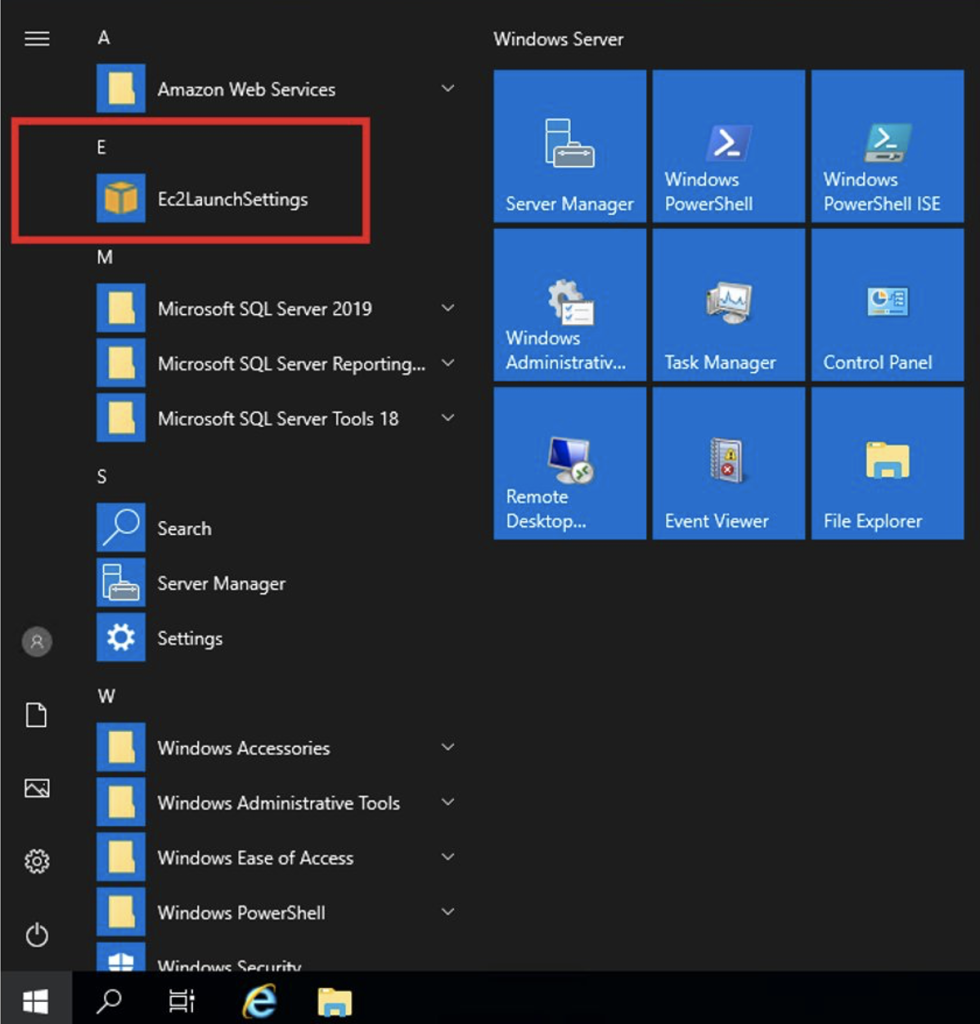Click the Amazon Web Services folder icon

[x=121, y=88]
